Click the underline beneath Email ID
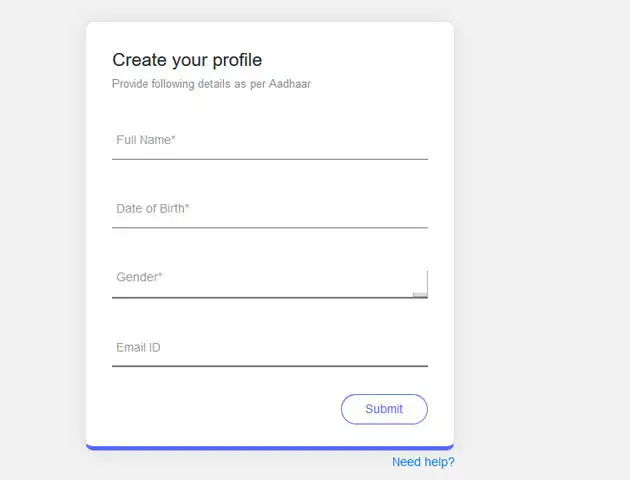The height and width of the screenshot is (480, 630). click(x=270, y=366)
